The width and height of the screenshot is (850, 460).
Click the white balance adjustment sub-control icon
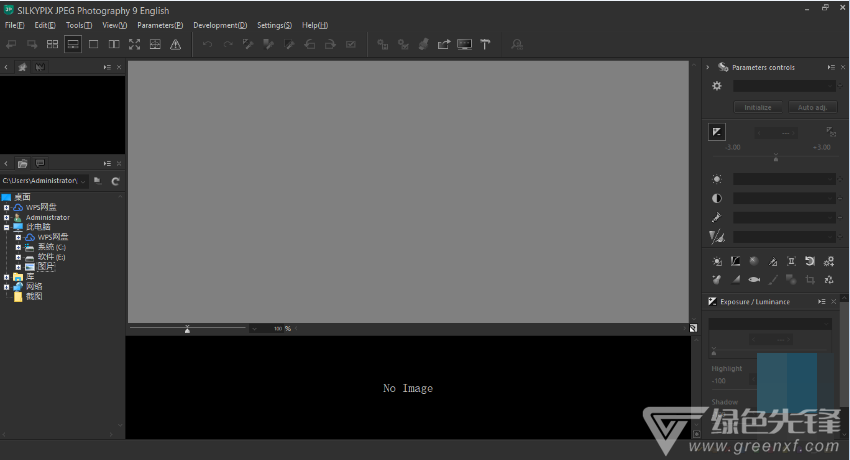click(717, 262)
